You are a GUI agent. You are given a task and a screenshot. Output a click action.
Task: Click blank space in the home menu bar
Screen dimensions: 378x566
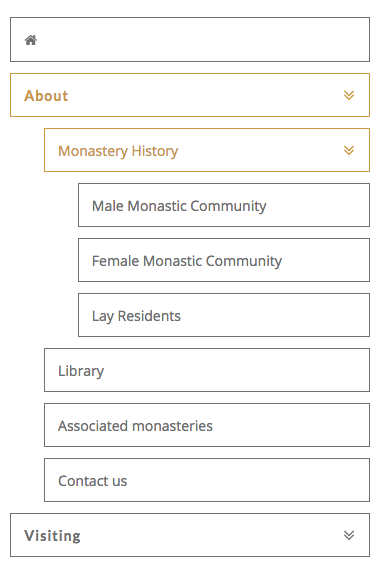pyautogui.click(x=202, y=40)
